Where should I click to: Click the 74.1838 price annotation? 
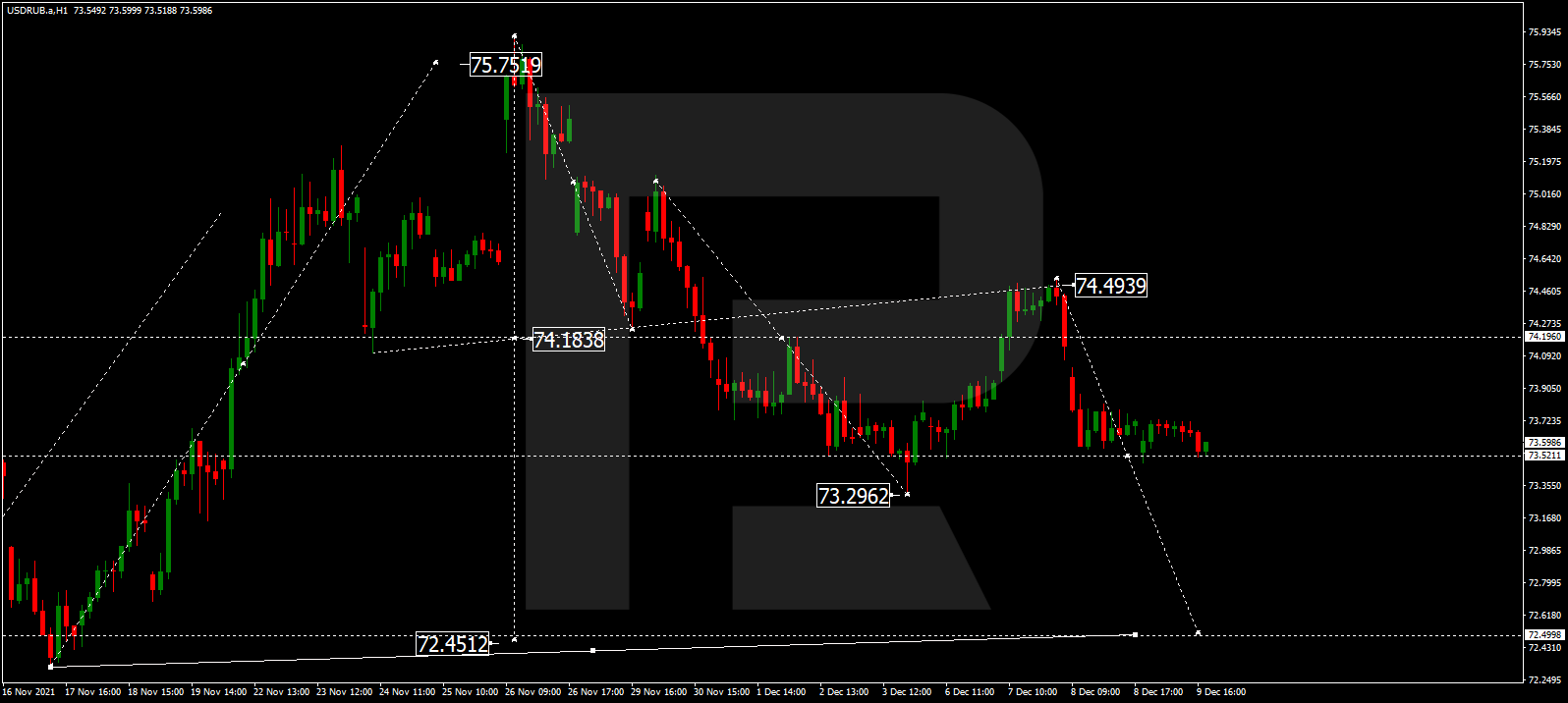pyautogui.click(x=568, y=340)
